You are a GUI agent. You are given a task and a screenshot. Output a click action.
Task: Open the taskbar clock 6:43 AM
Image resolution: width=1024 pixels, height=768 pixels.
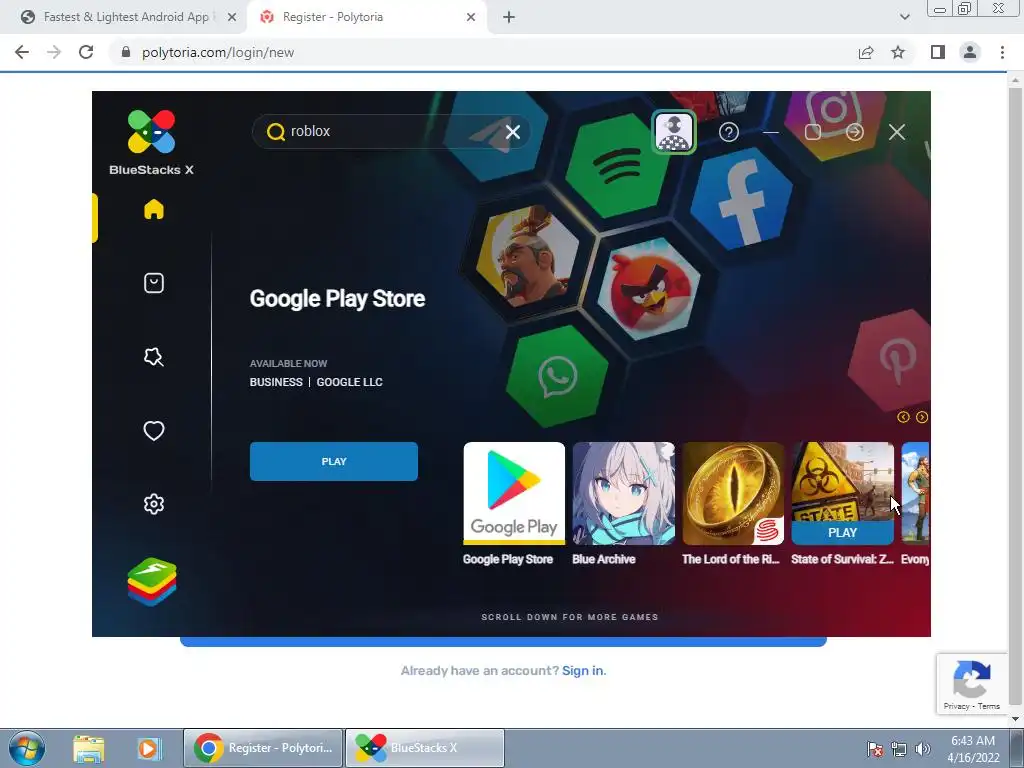coord(973,749)
